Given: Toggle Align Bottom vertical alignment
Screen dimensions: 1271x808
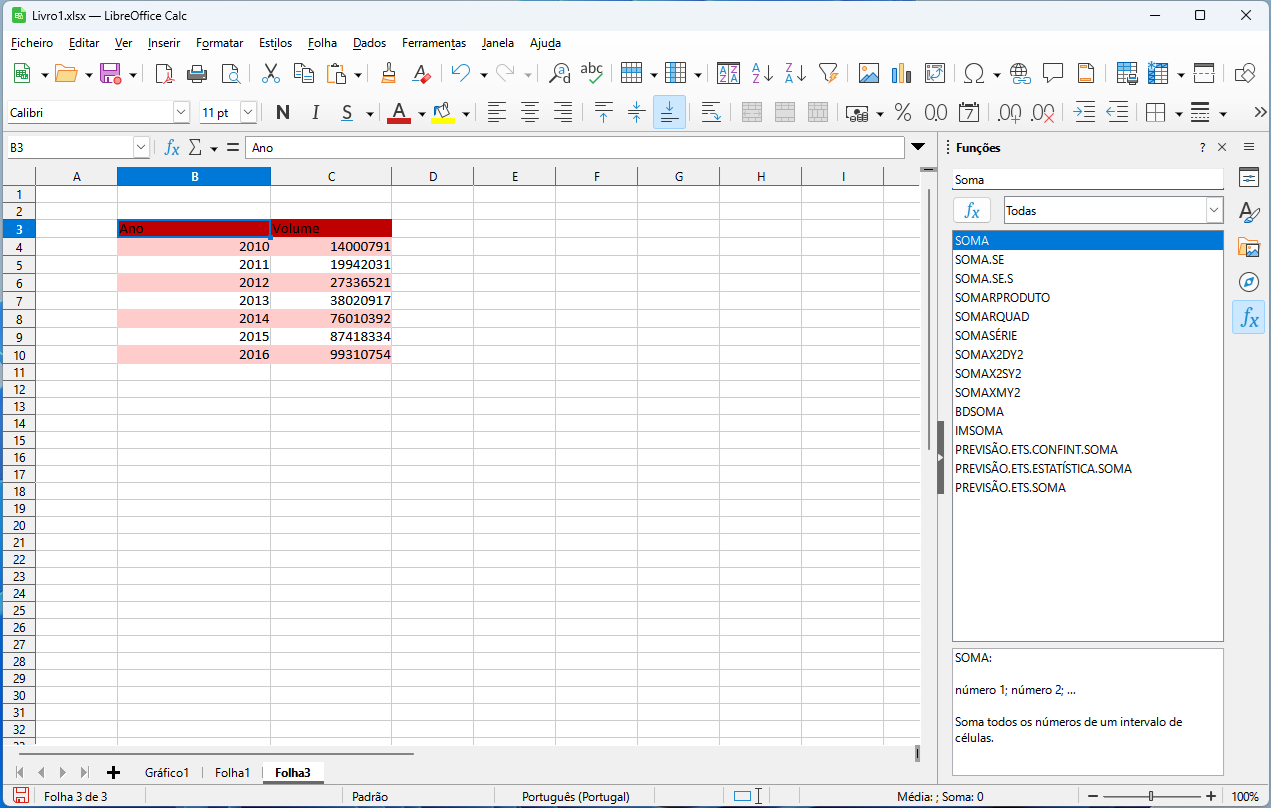Looking at the screenshot, I should 669,113.
